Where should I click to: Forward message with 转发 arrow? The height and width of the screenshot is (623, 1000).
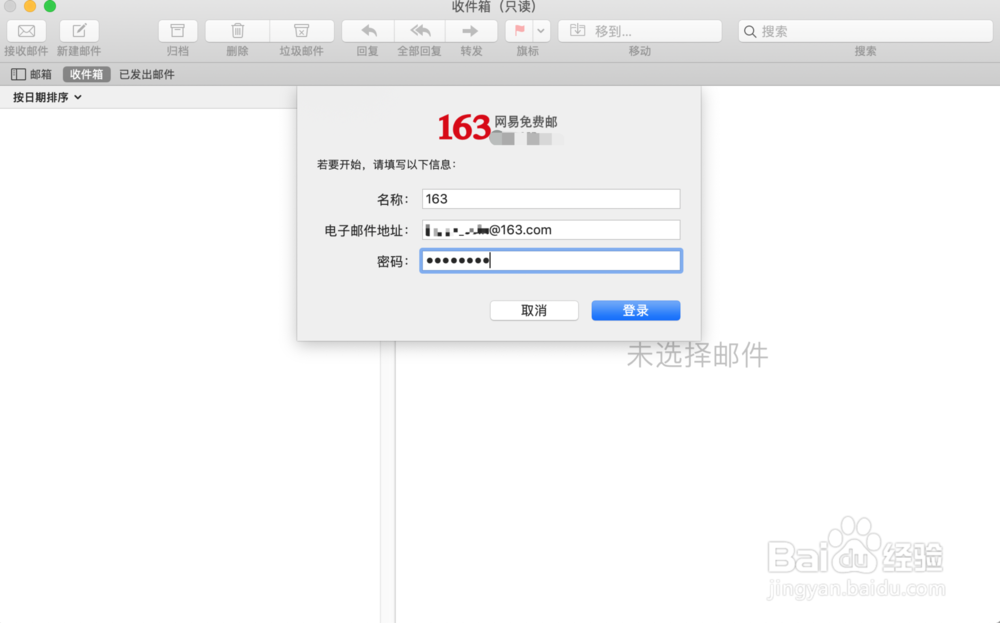471,31
